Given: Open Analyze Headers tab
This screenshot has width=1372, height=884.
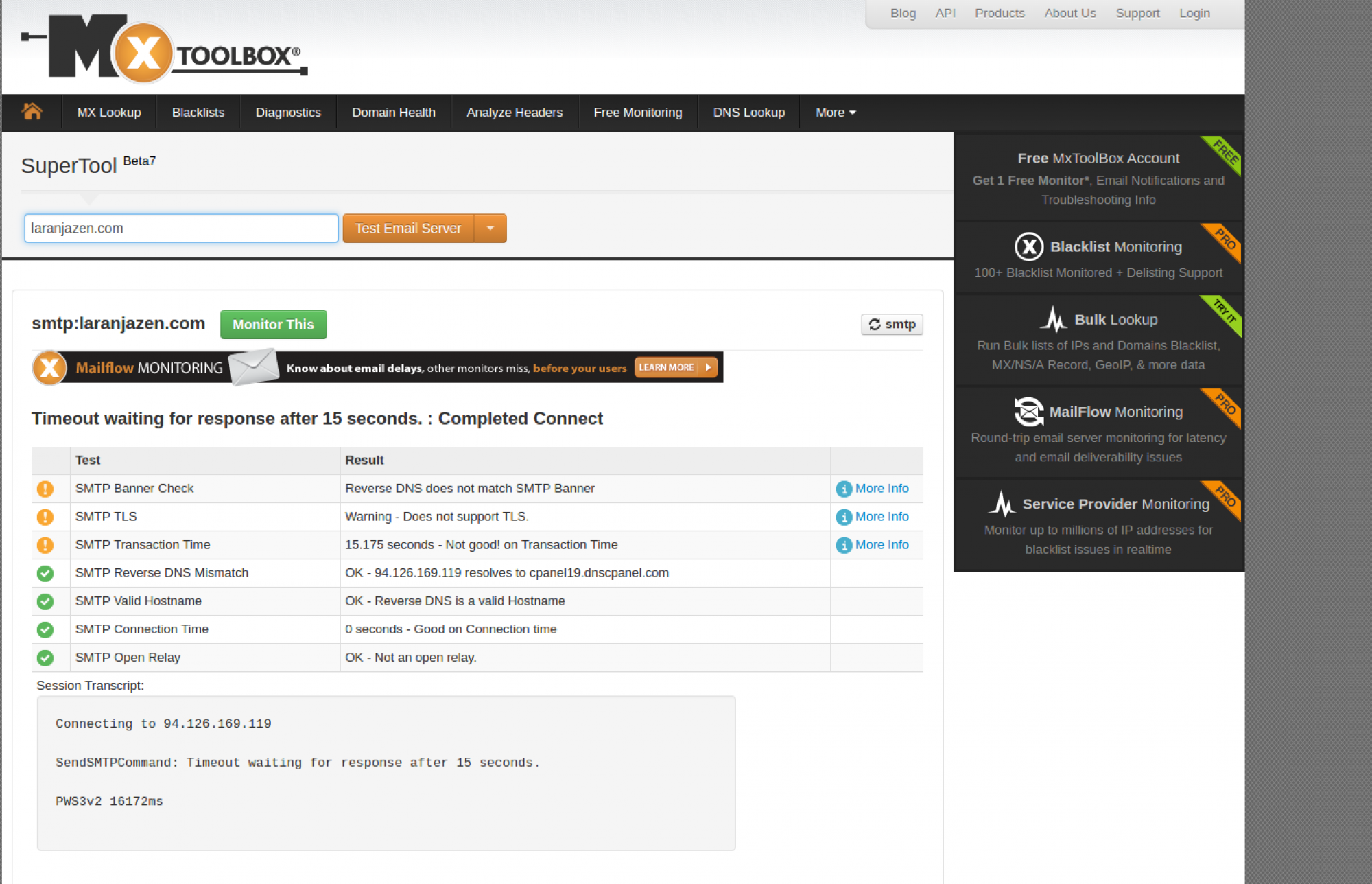Looking at the screenshot, I should 514,113.
